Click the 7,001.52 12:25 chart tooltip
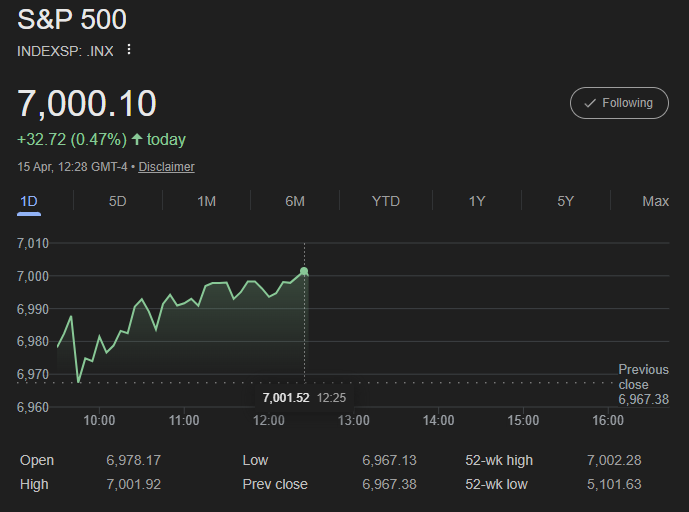 click(x=304, y=398)
